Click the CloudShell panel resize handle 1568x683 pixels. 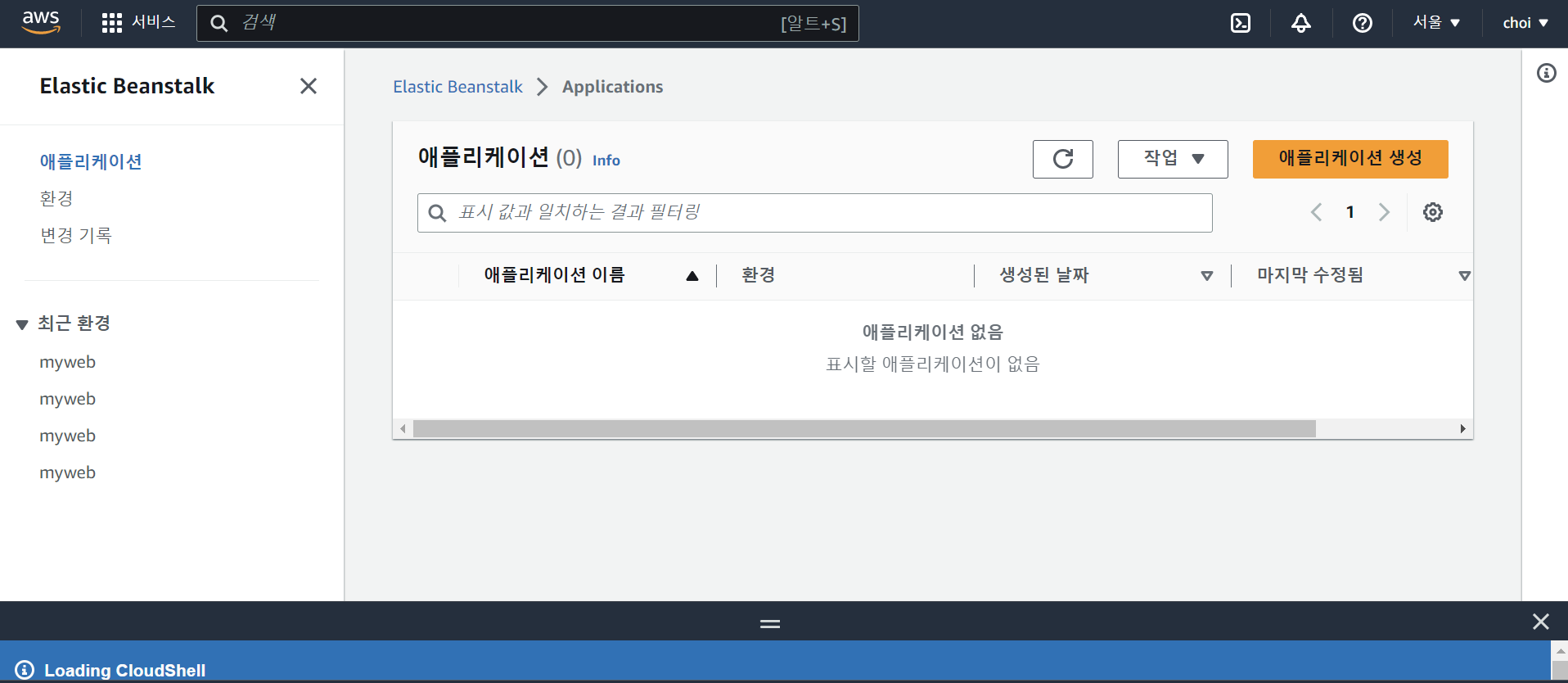tap(770, 623)
